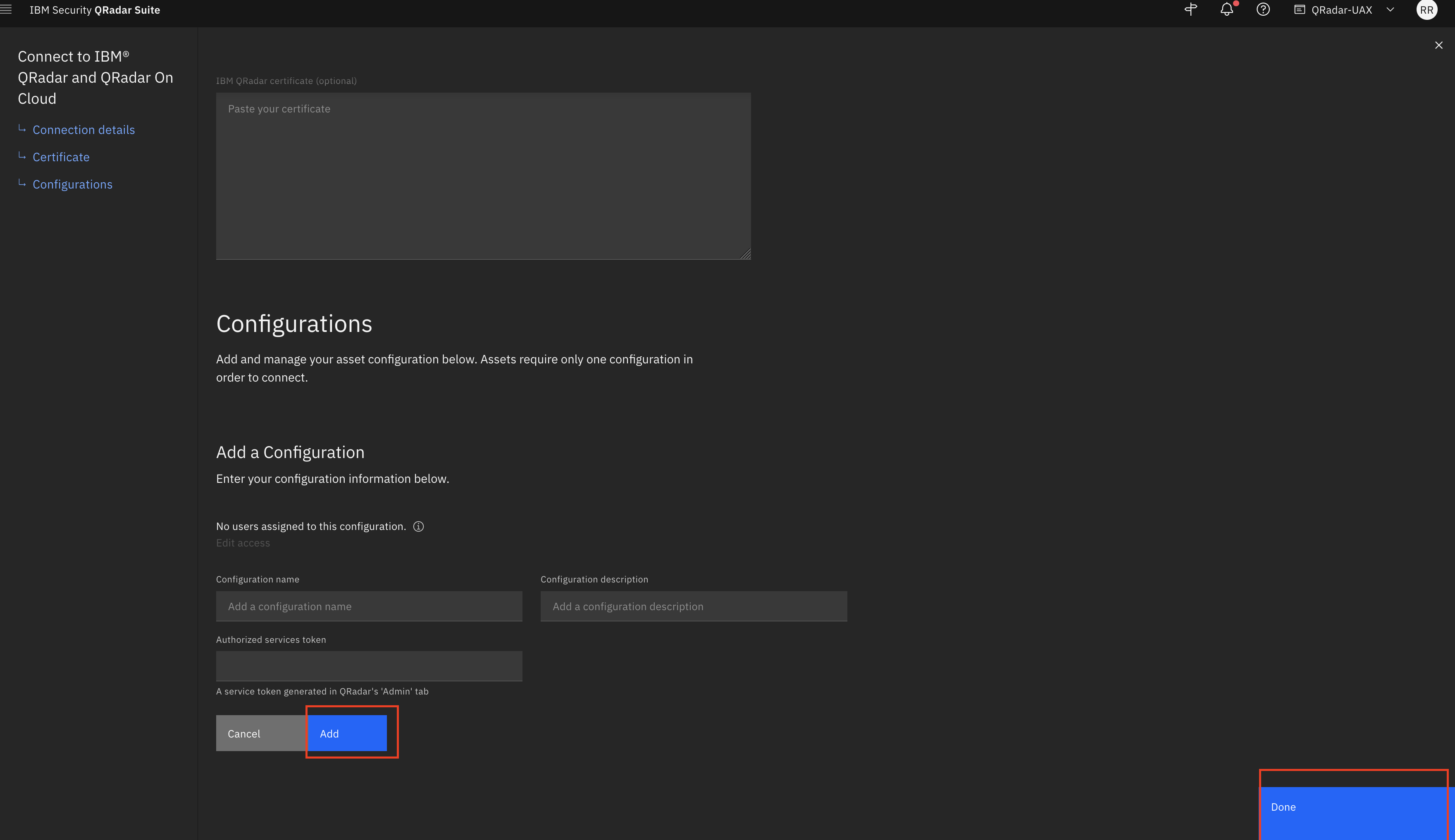Screen dimensions: 1455x840
Task: Open the notifications bell
Action: coord(1227,10)
